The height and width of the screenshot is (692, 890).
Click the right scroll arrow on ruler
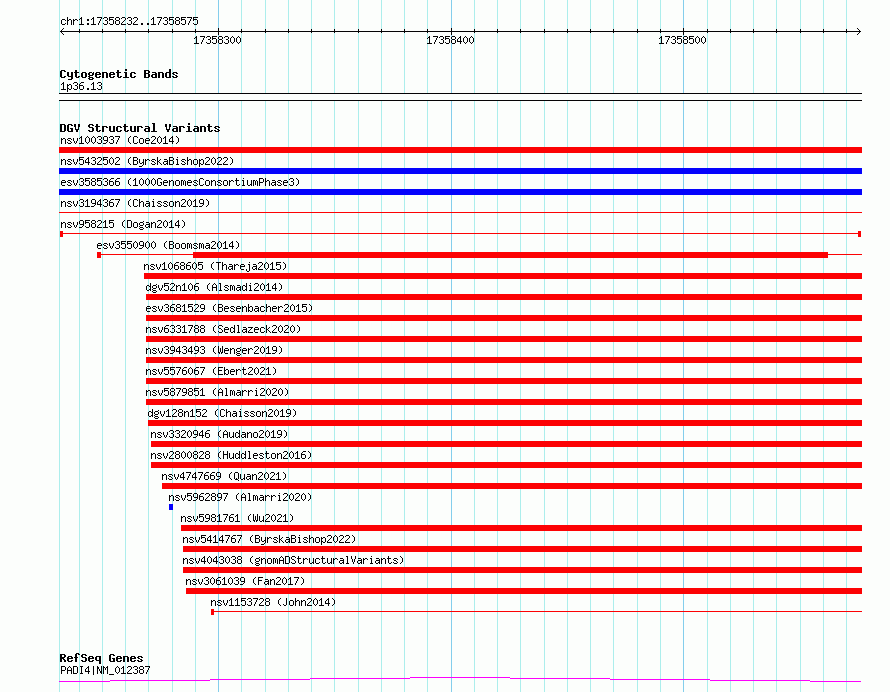859,32
